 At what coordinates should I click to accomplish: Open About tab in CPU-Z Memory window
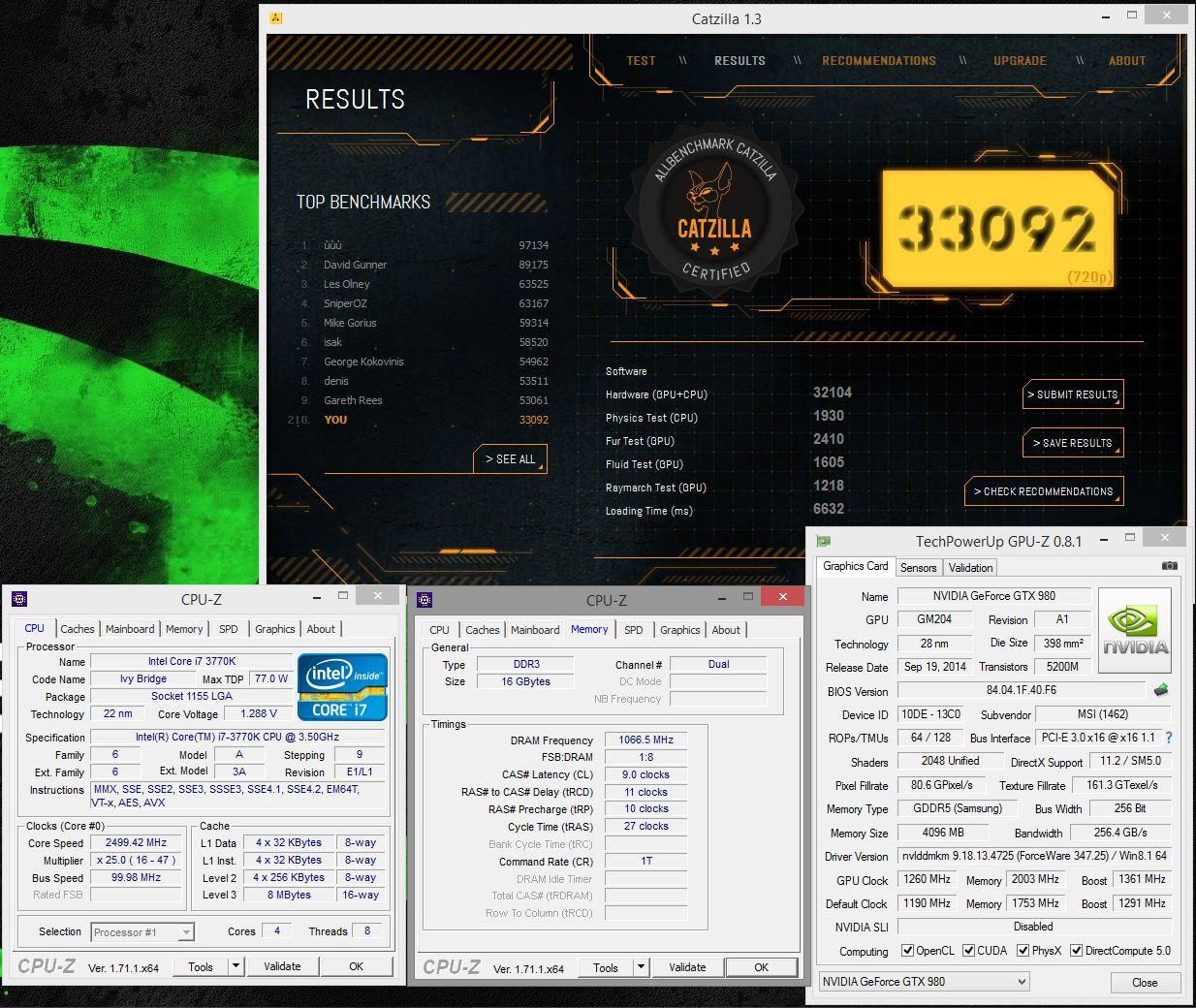[x=726, y=630]
